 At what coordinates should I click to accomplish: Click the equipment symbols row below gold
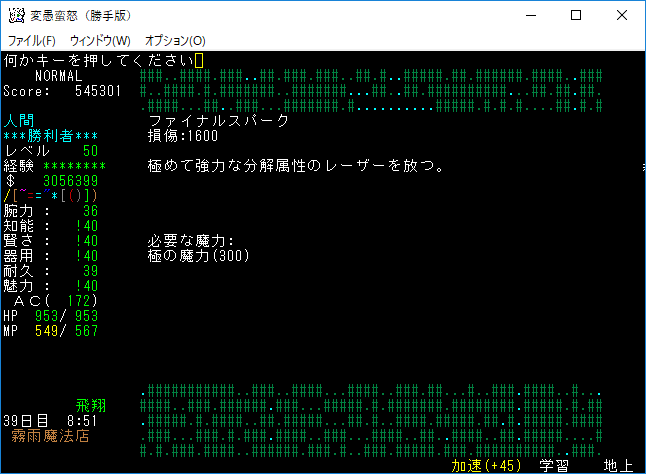click(50, 196)
